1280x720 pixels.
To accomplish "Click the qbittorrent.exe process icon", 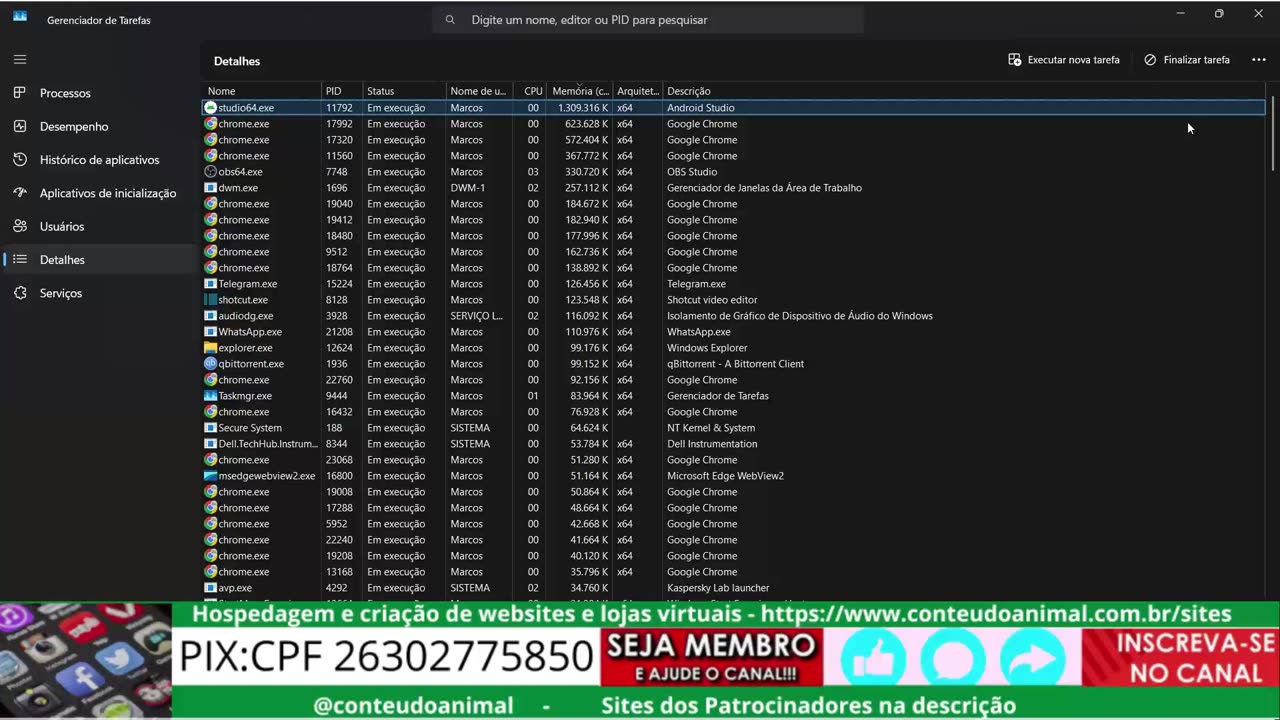I will pyautogui.click(x=210, y=363).
